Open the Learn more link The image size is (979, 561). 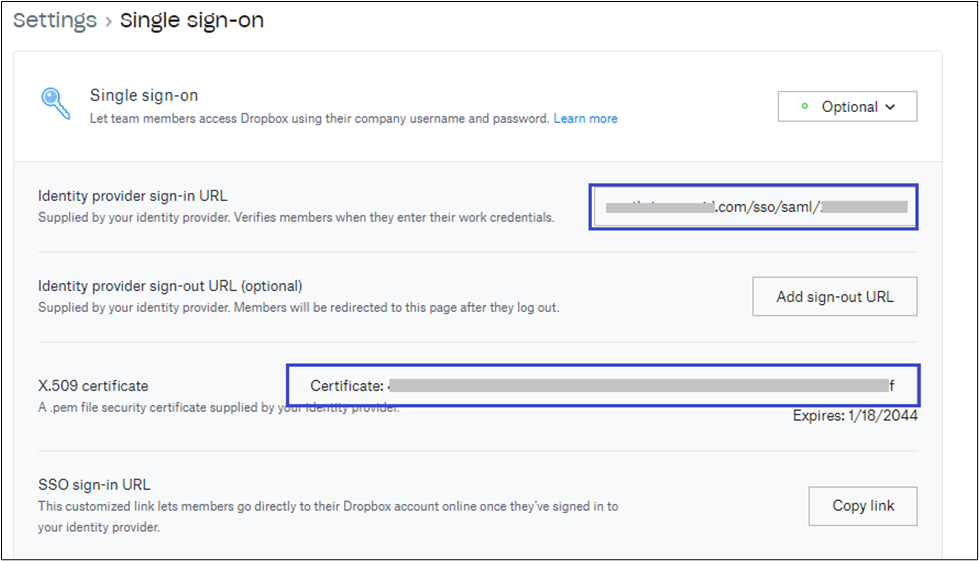click(x=585, y=118)
